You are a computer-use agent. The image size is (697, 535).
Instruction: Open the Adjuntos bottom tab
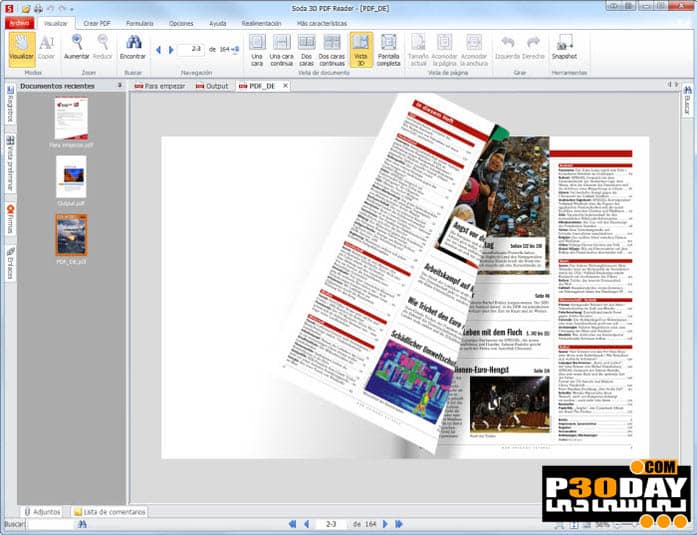click(x=42, y=512)
